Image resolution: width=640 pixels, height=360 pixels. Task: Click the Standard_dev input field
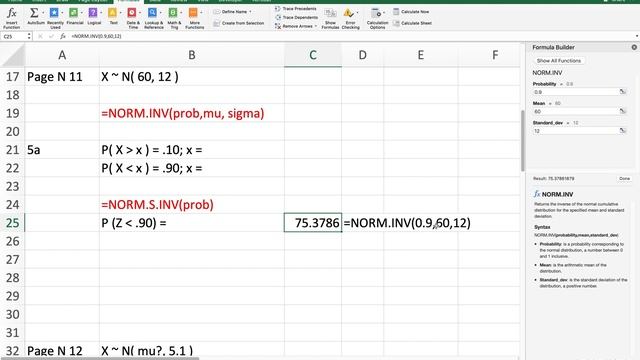coord(576,131)
